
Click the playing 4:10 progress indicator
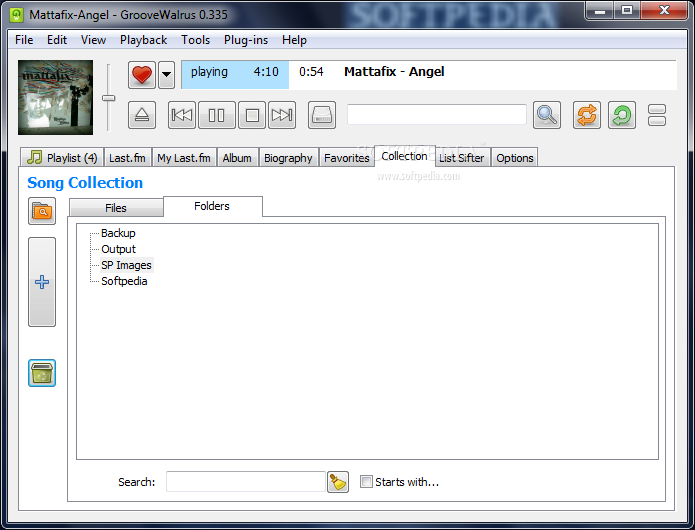pos(235,75)
